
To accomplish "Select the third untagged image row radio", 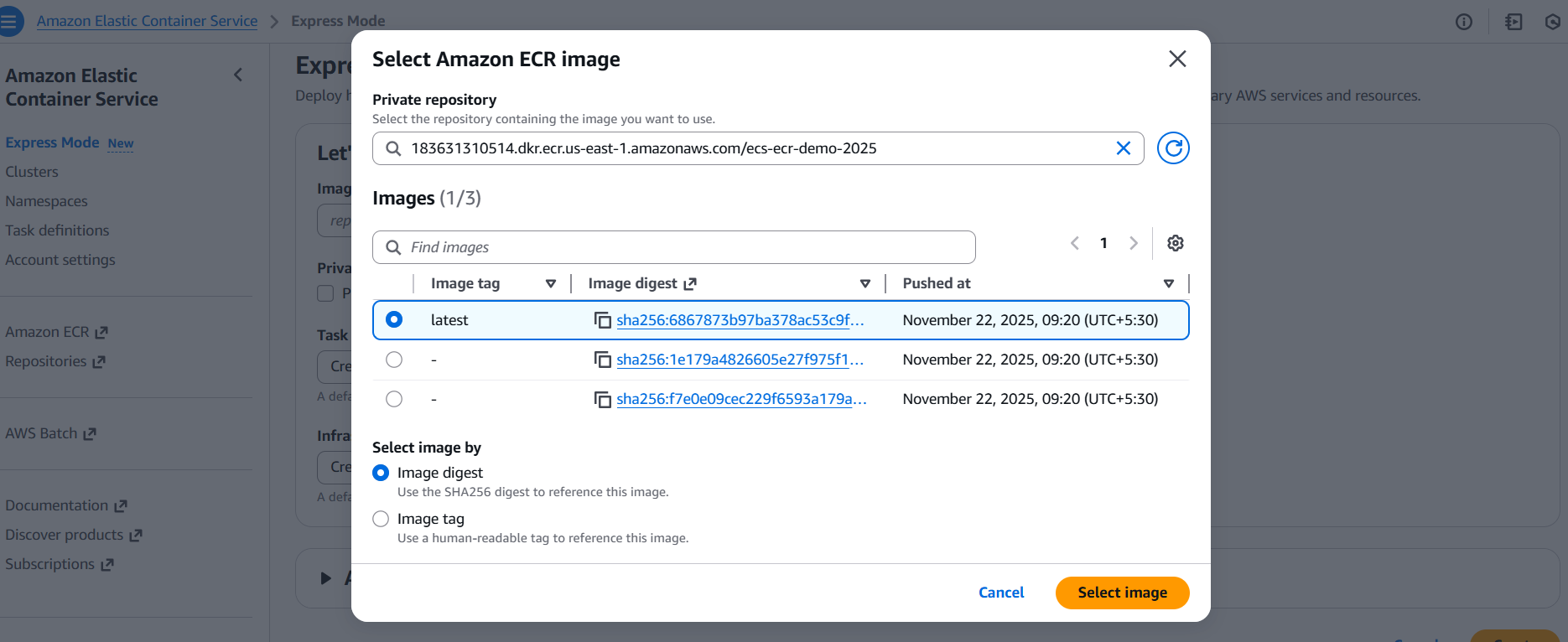I will pyautogui.click(x=394, y=399).
